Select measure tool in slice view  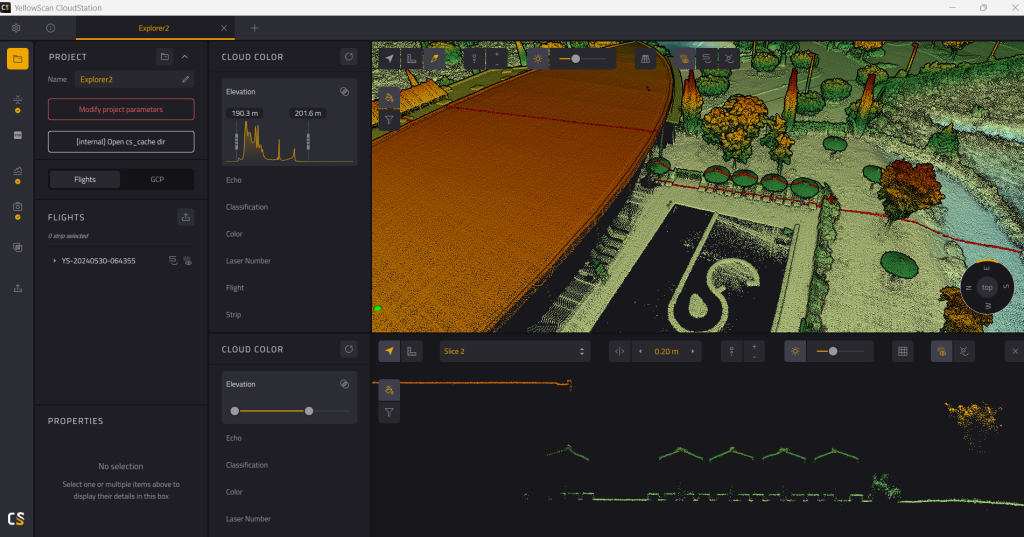tap(411, 351)
